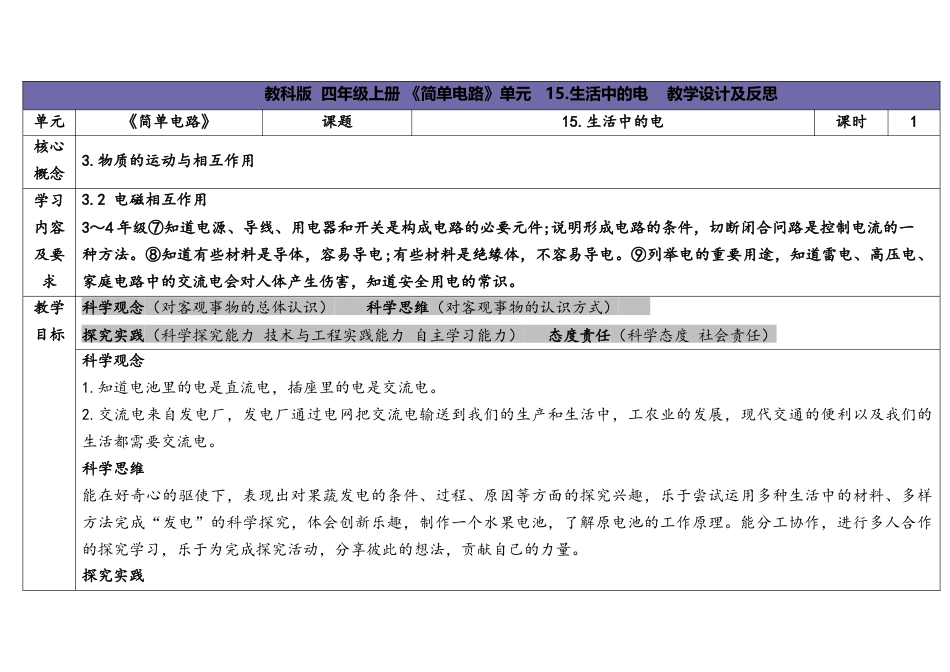
Task: Click bold '探究实践' subheading at bottom
Action: point(113,576)
